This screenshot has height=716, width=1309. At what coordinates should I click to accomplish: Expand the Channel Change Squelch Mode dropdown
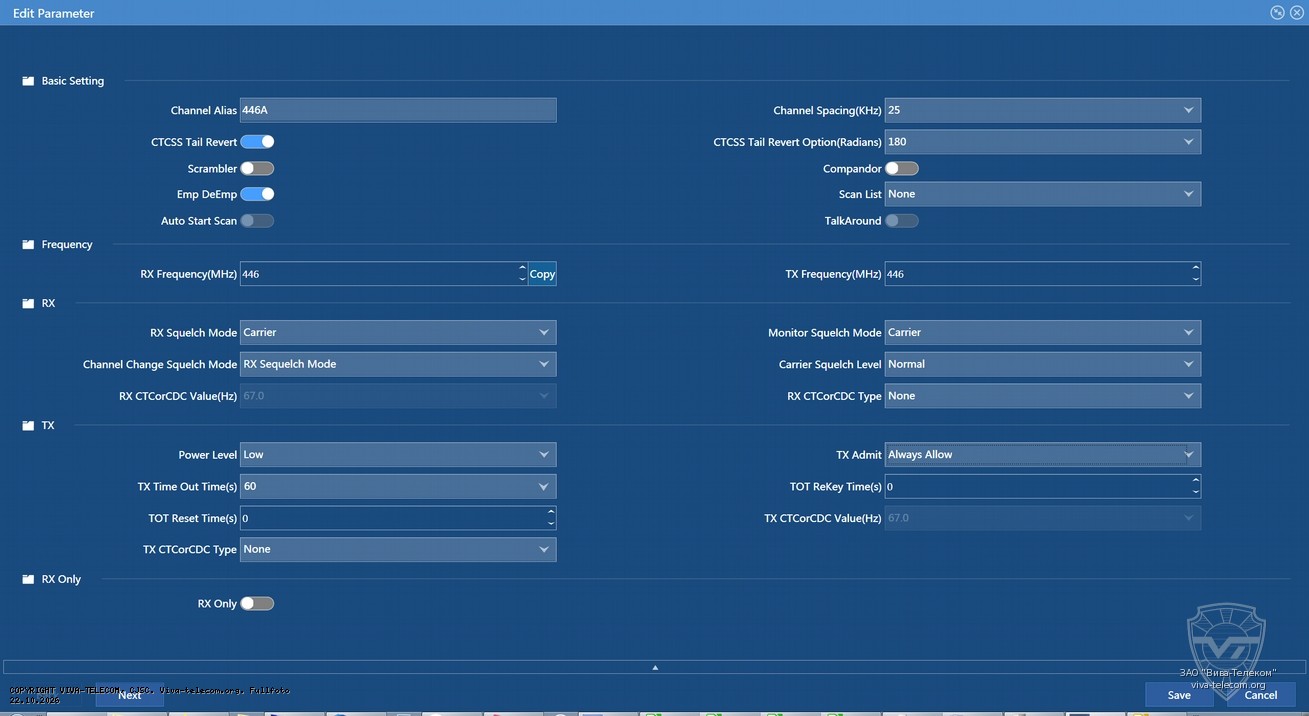pyautogui.click(x=398, y=364)
